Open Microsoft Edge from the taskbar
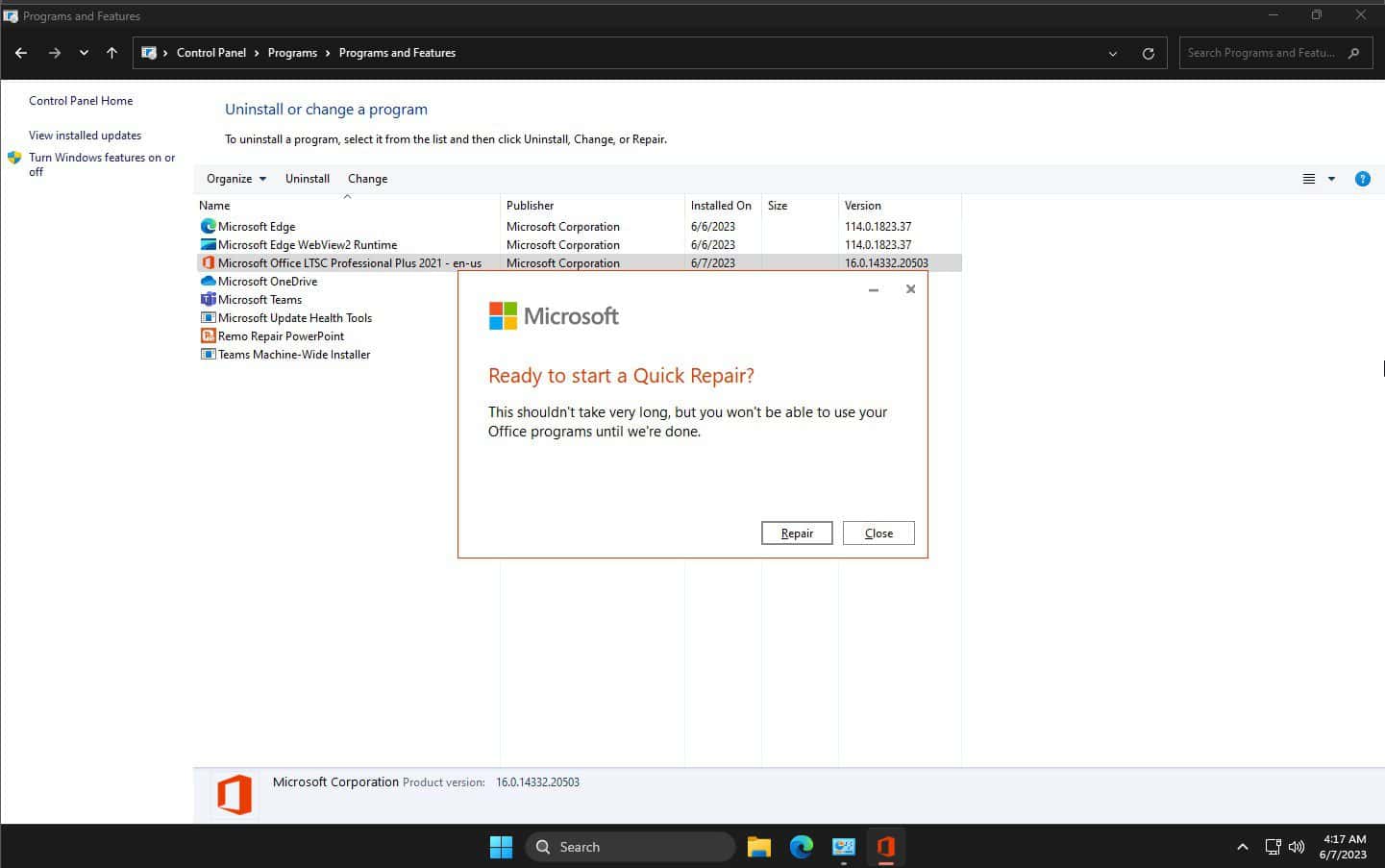 tap(802, 847)
